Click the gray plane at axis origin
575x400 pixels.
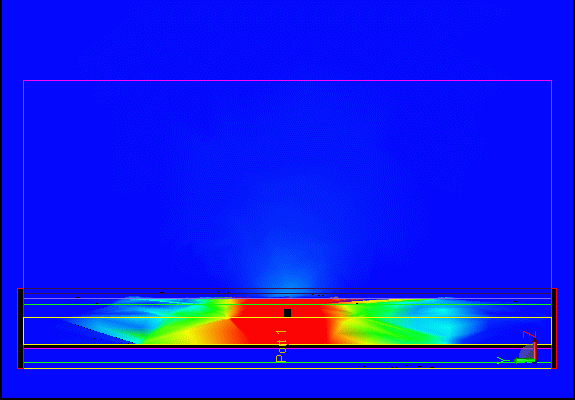pyautogui.click(x=525, y=352)
